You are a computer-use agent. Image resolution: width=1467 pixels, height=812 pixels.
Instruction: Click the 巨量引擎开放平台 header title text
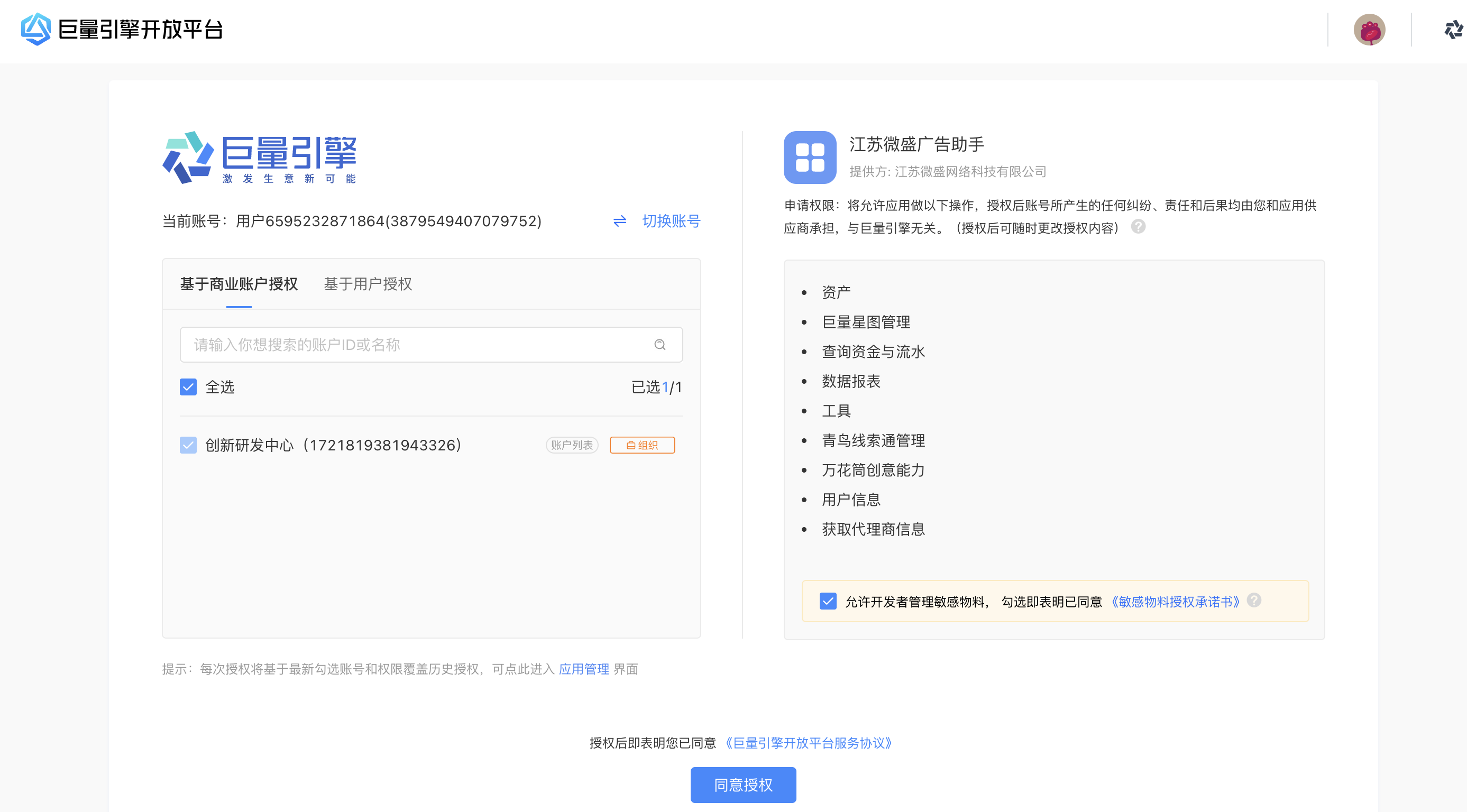(x=140, y=29)
